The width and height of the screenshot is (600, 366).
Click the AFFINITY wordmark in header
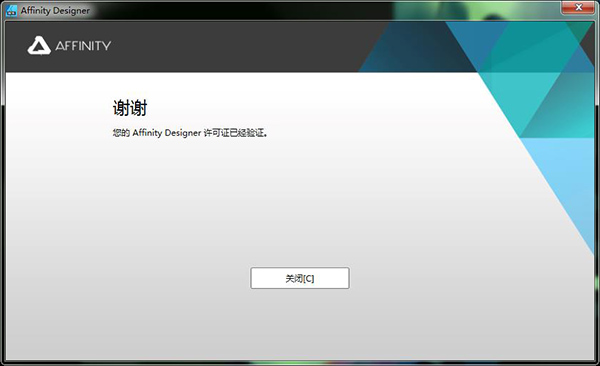(83, 46)
